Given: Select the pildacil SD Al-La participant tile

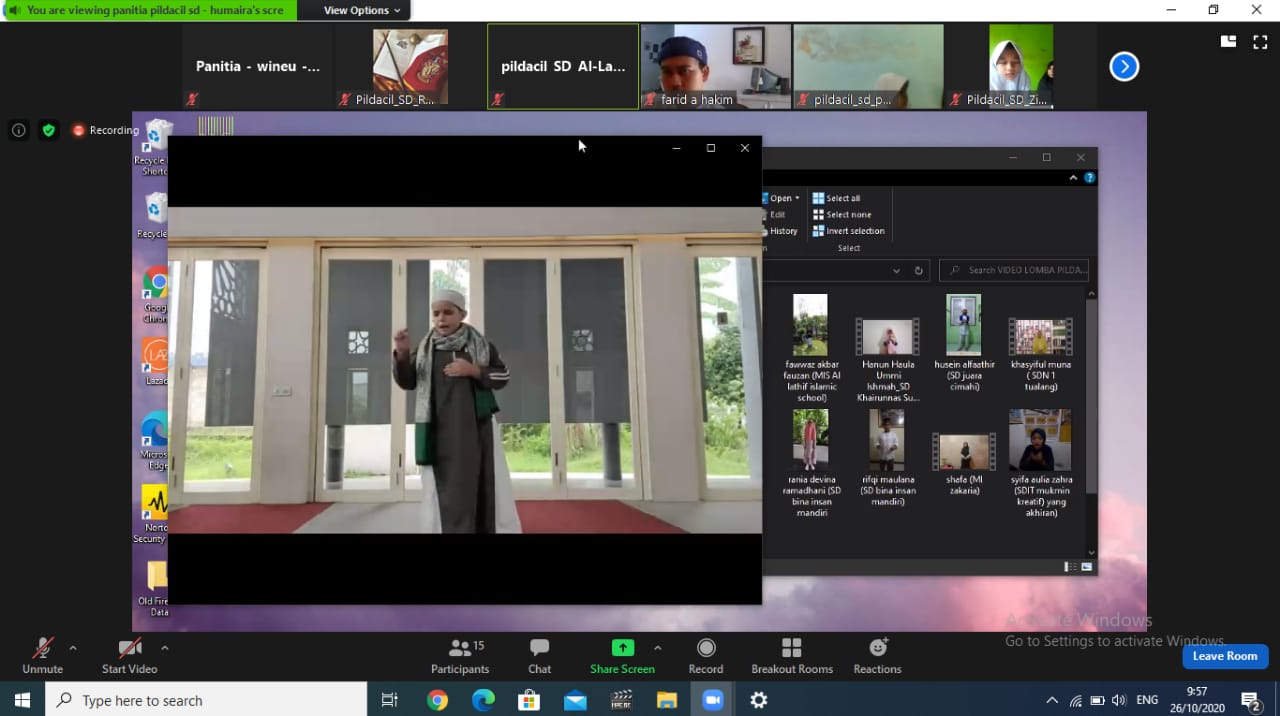Looking at the screenshot, I should click(563, 67).
